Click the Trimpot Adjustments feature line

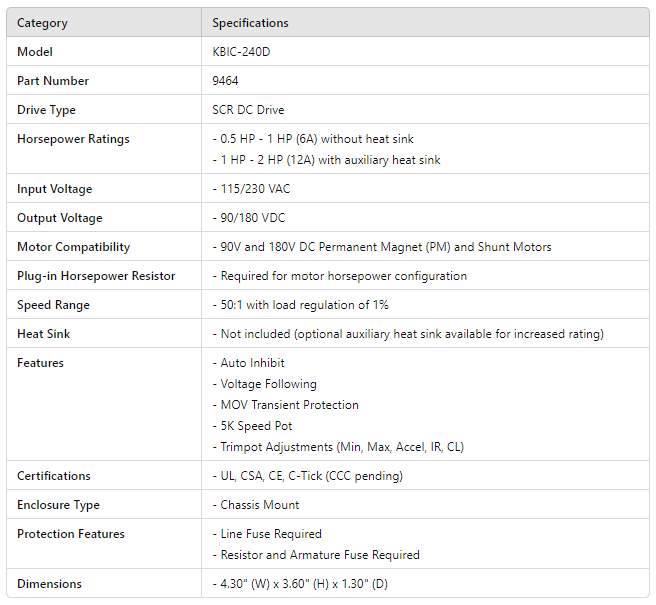(338, 447)
